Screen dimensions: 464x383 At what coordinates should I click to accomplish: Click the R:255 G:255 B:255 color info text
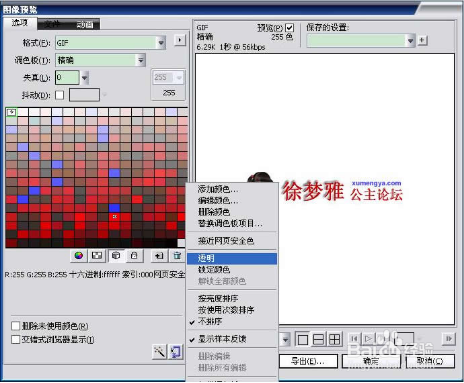coord(36,275)
